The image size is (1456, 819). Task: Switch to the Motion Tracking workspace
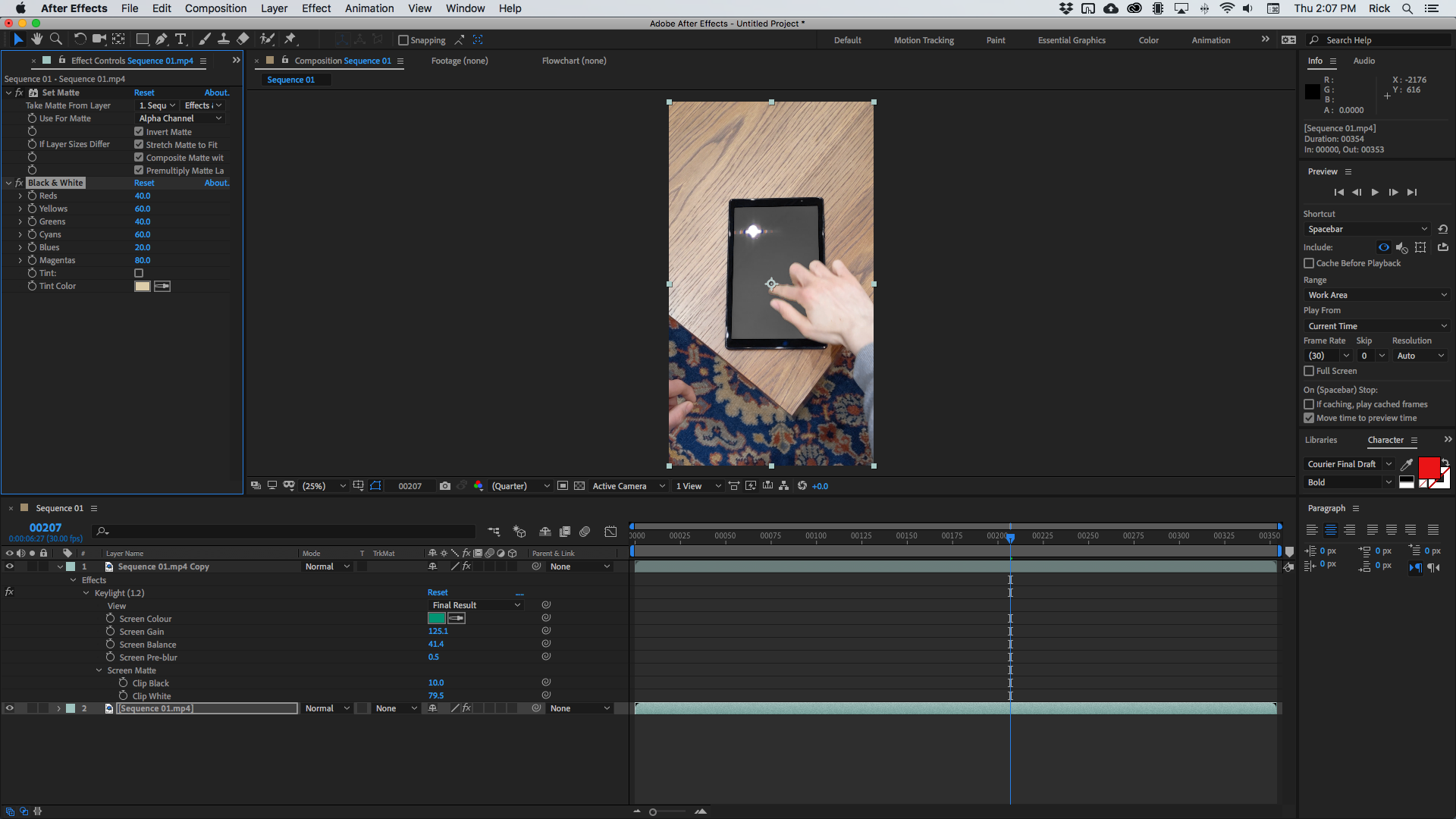pyautogui.click(x=924, y=39)
